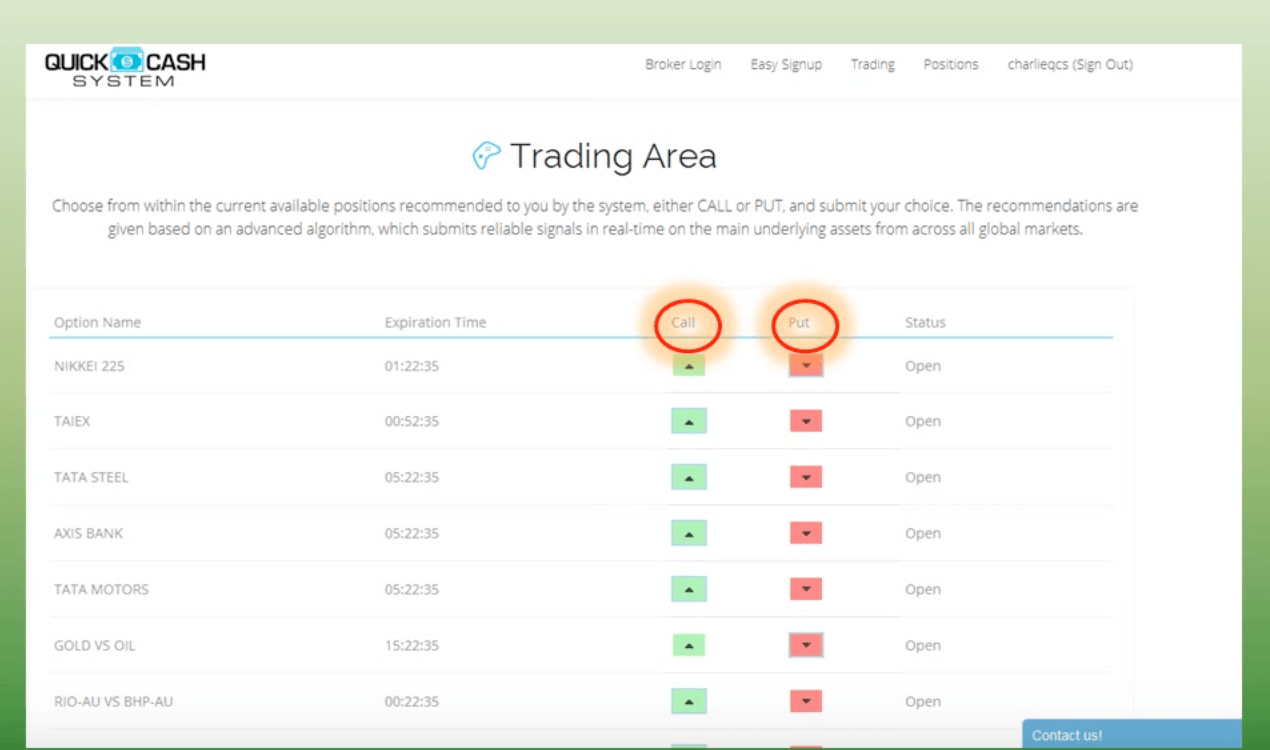The image size is (1270, 750).
Task: Select the TATA MOTORS option name
Action: point(101,590)
